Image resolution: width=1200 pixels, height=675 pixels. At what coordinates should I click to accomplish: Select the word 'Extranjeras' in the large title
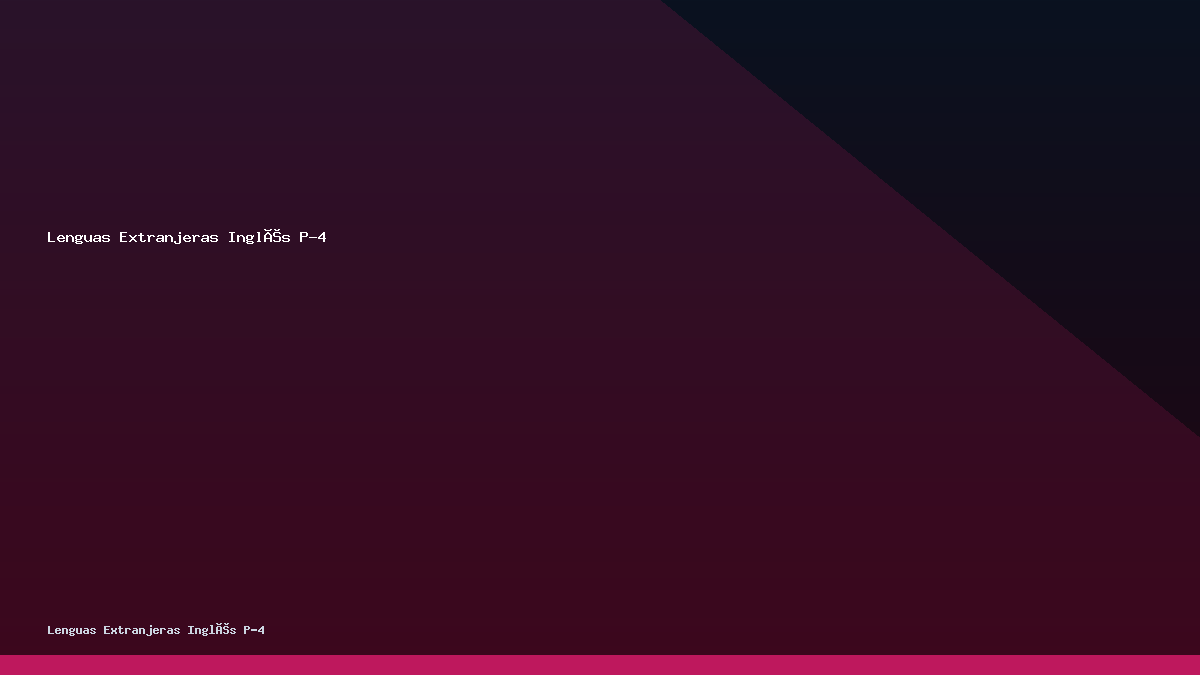pyautogui.click(x=169, y=237)
